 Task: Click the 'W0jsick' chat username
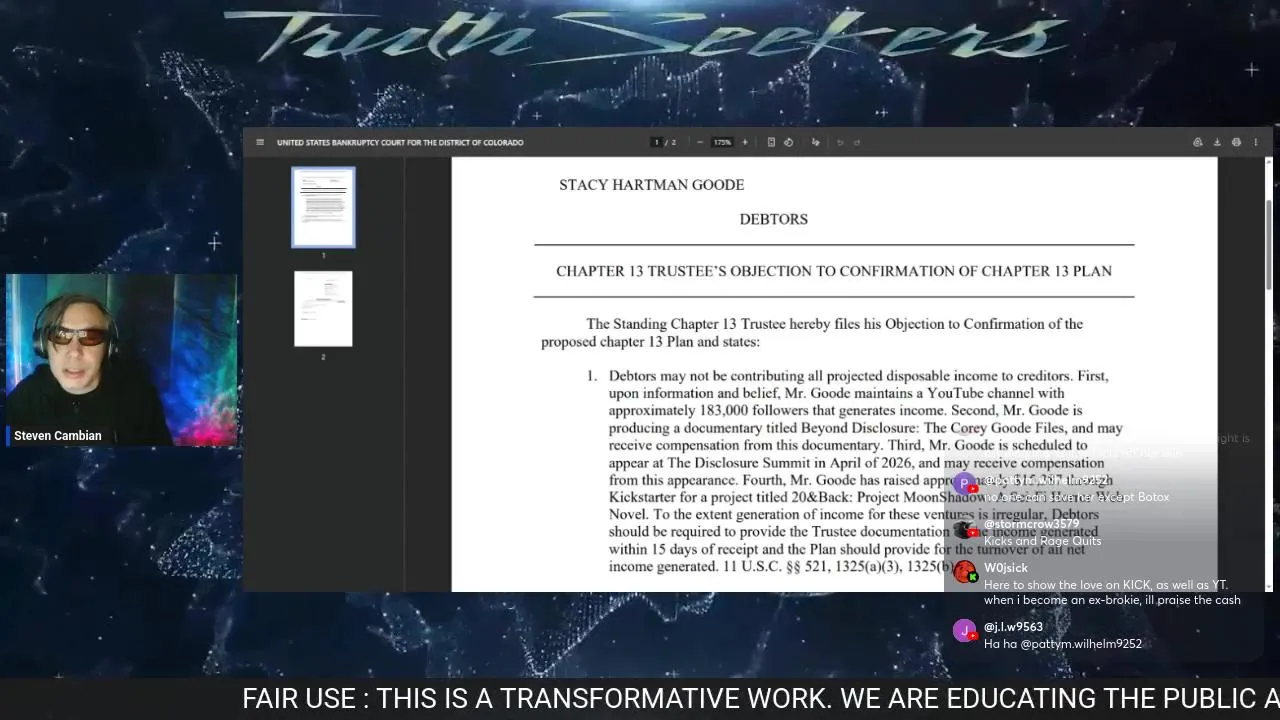pyautogui.click(x=1006, y=568)
